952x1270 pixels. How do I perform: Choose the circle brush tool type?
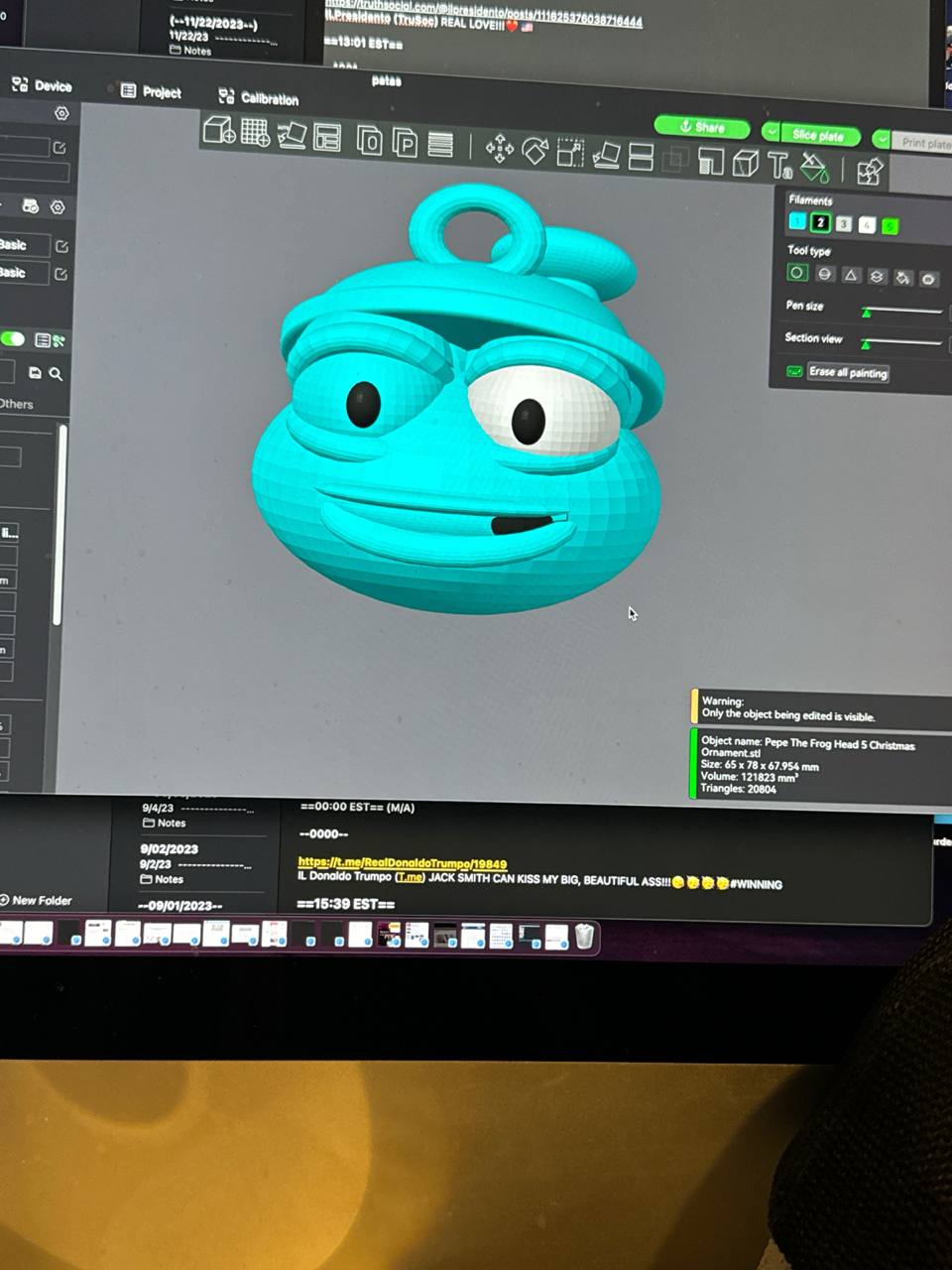797,273
